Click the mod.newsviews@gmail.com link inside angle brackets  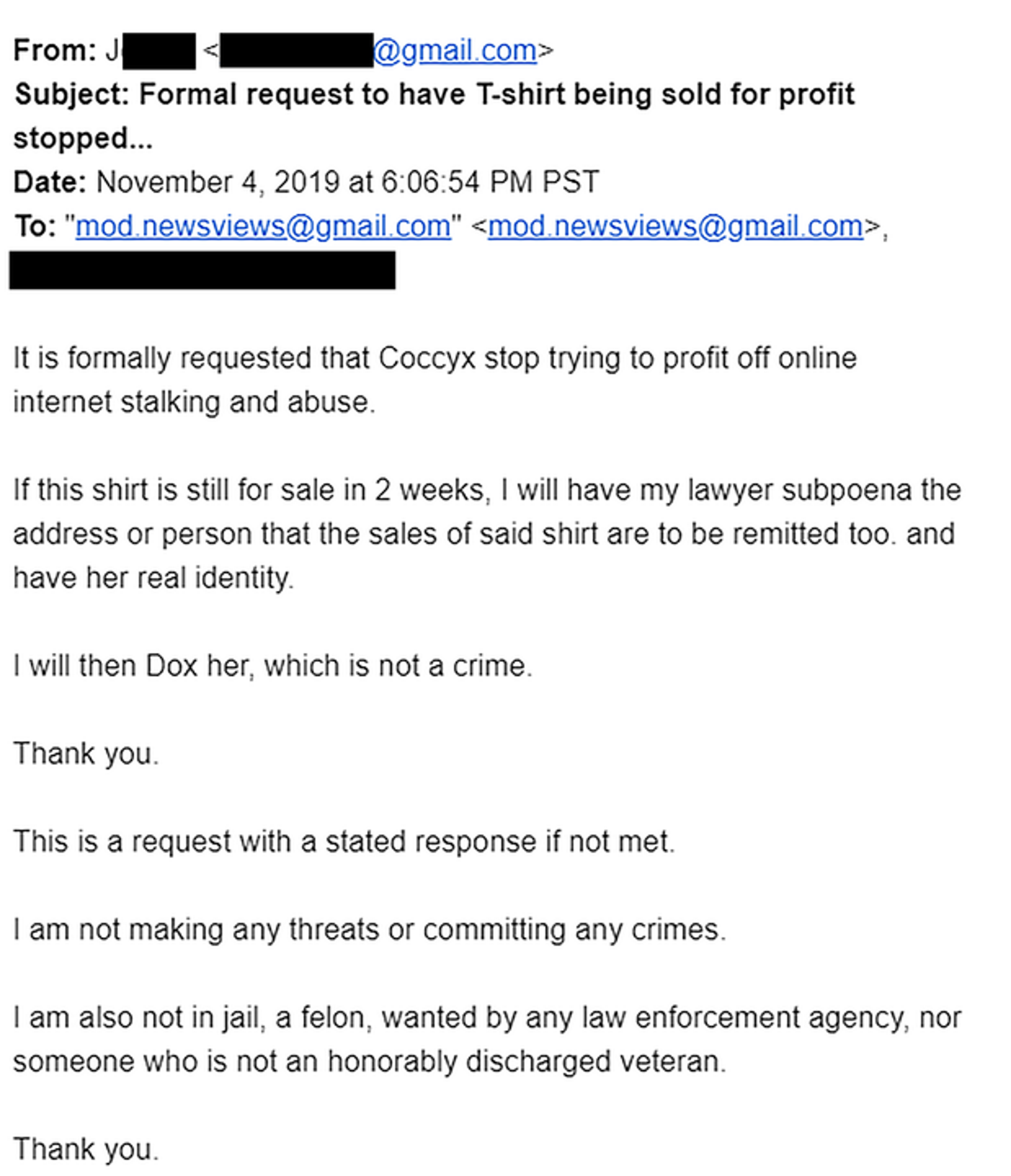click(676, 226)
